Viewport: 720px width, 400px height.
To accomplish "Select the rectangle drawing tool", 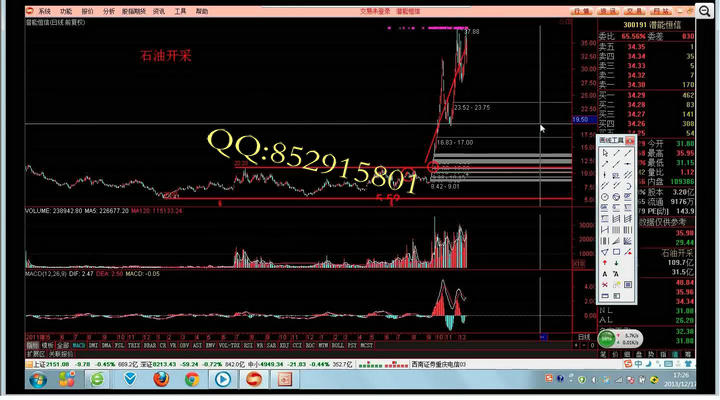I will tap(616, 251).
